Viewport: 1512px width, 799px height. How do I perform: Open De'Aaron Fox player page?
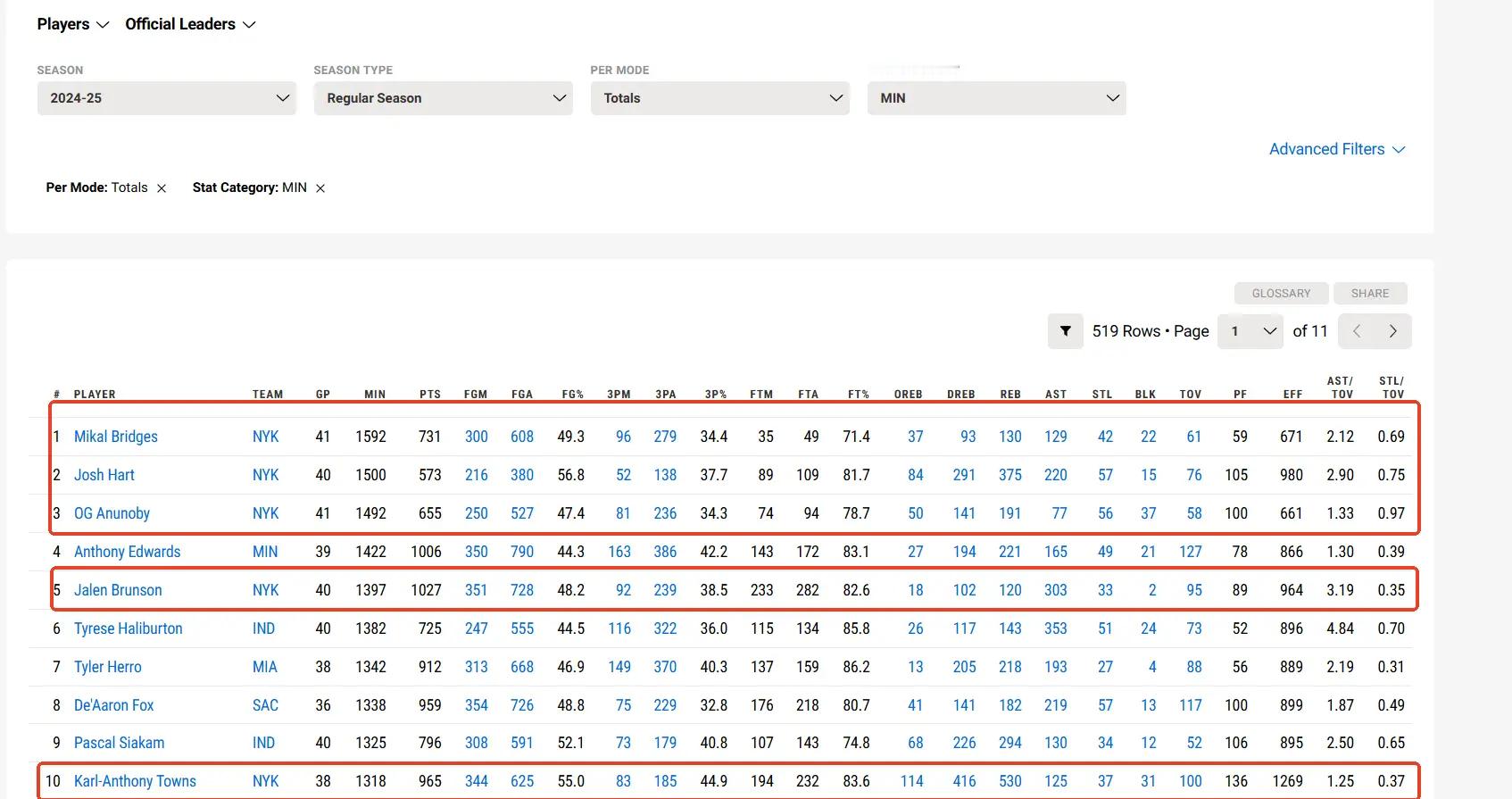coord(113,705)
